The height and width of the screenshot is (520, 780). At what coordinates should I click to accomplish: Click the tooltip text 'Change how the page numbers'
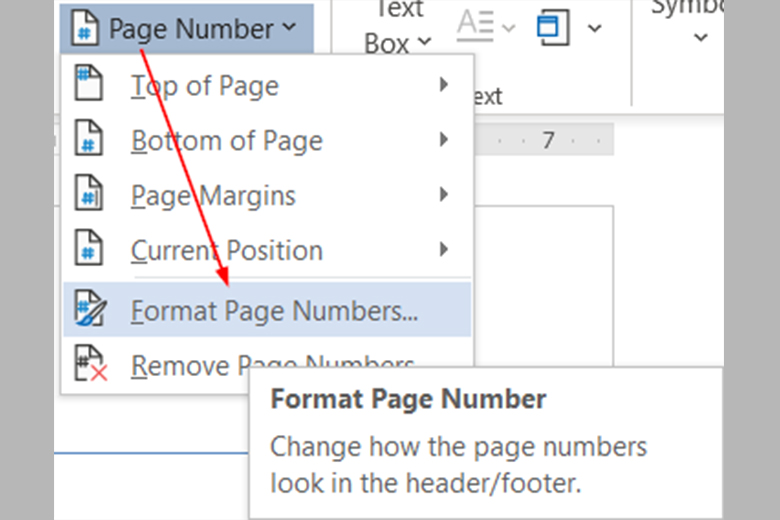pos(458,447)
